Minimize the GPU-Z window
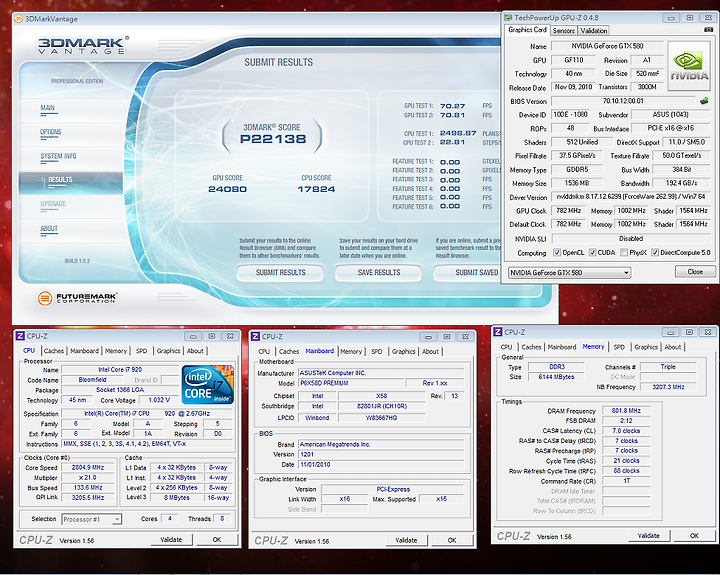The width and height of the screenshot is (720, 575). (671, 18)
